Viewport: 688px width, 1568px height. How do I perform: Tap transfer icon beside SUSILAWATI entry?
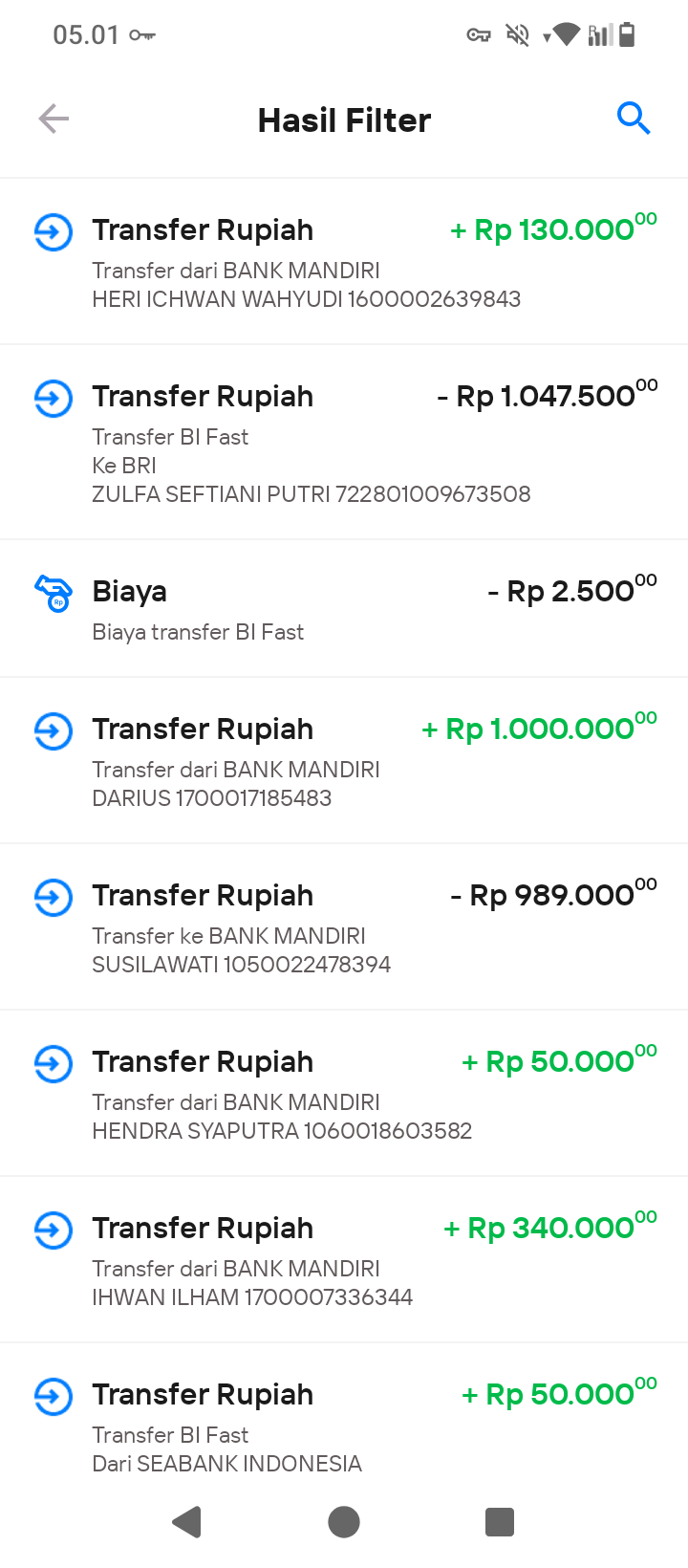click(54, 898)
